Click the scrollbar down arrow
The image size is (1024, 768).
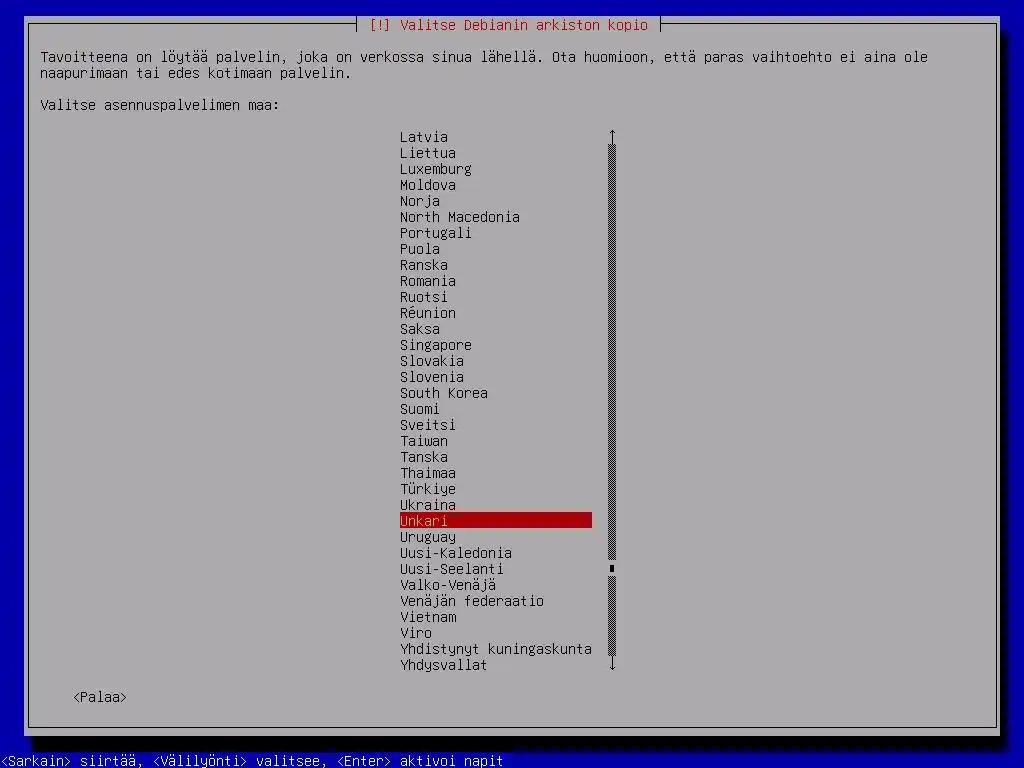coord(612,664)
